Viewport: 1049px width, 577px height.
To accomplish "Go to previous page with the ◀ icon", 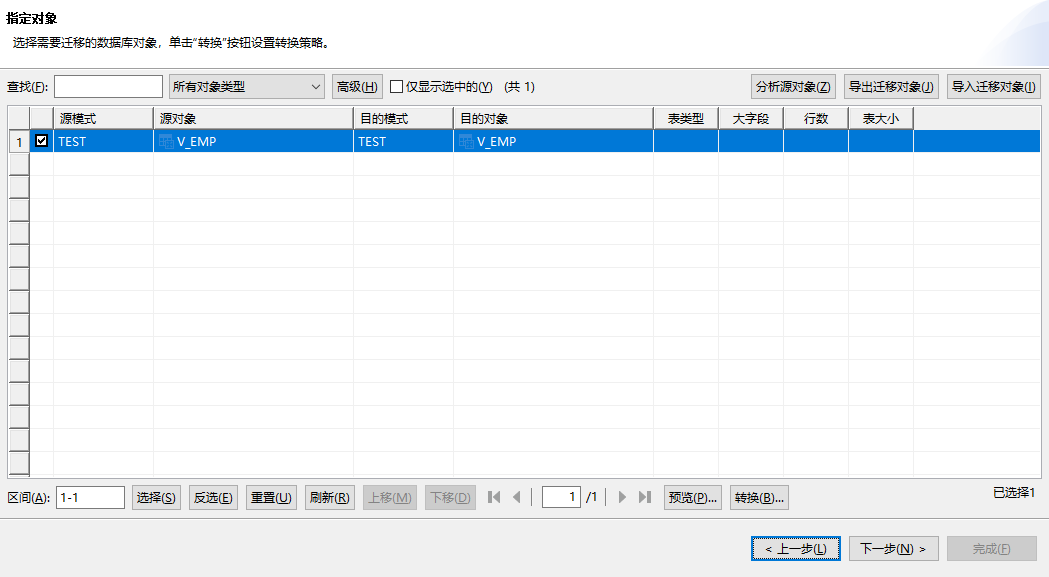I will [517, 496].
